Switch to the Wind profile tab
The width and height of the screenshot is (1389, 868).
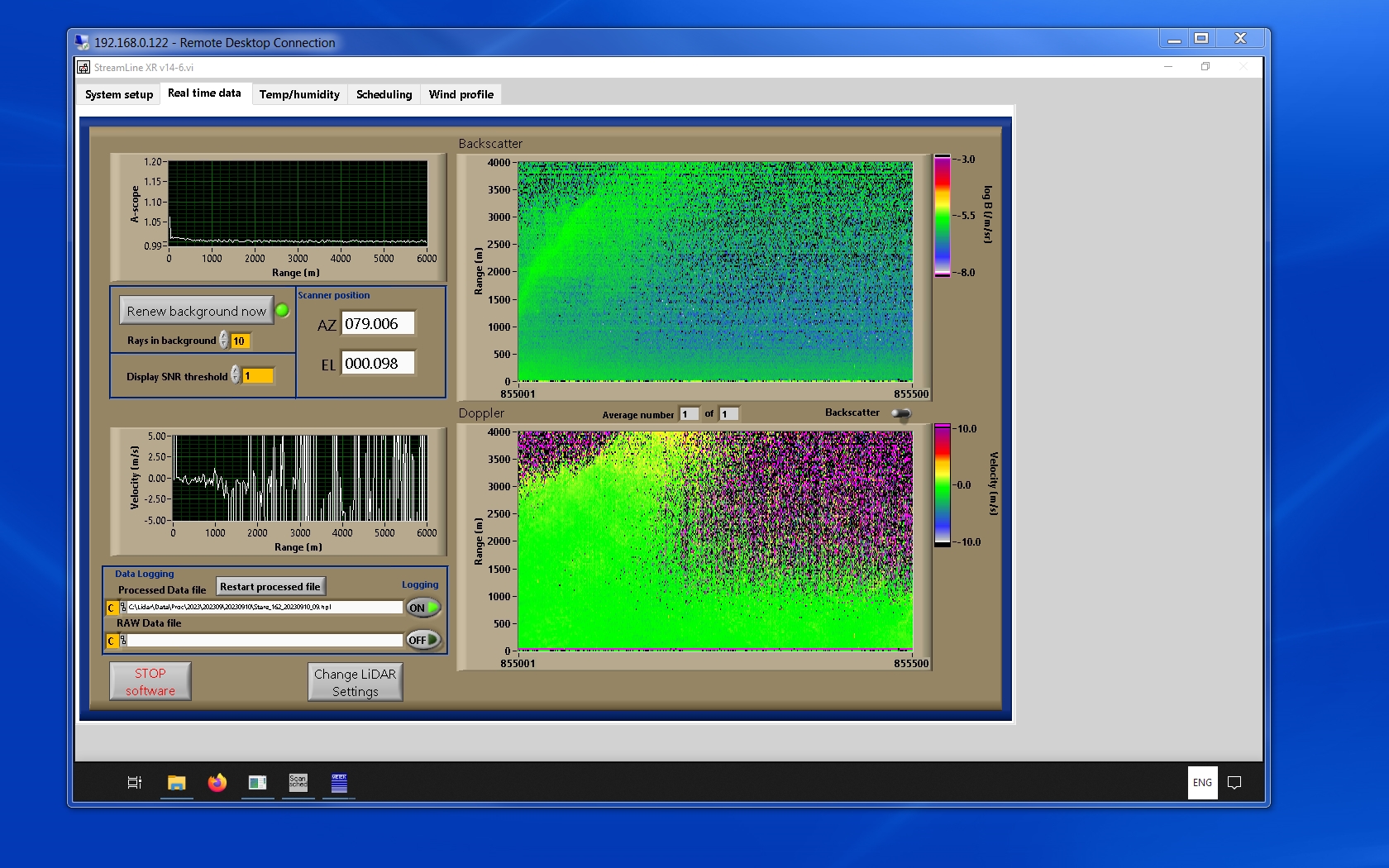[461, 94]
